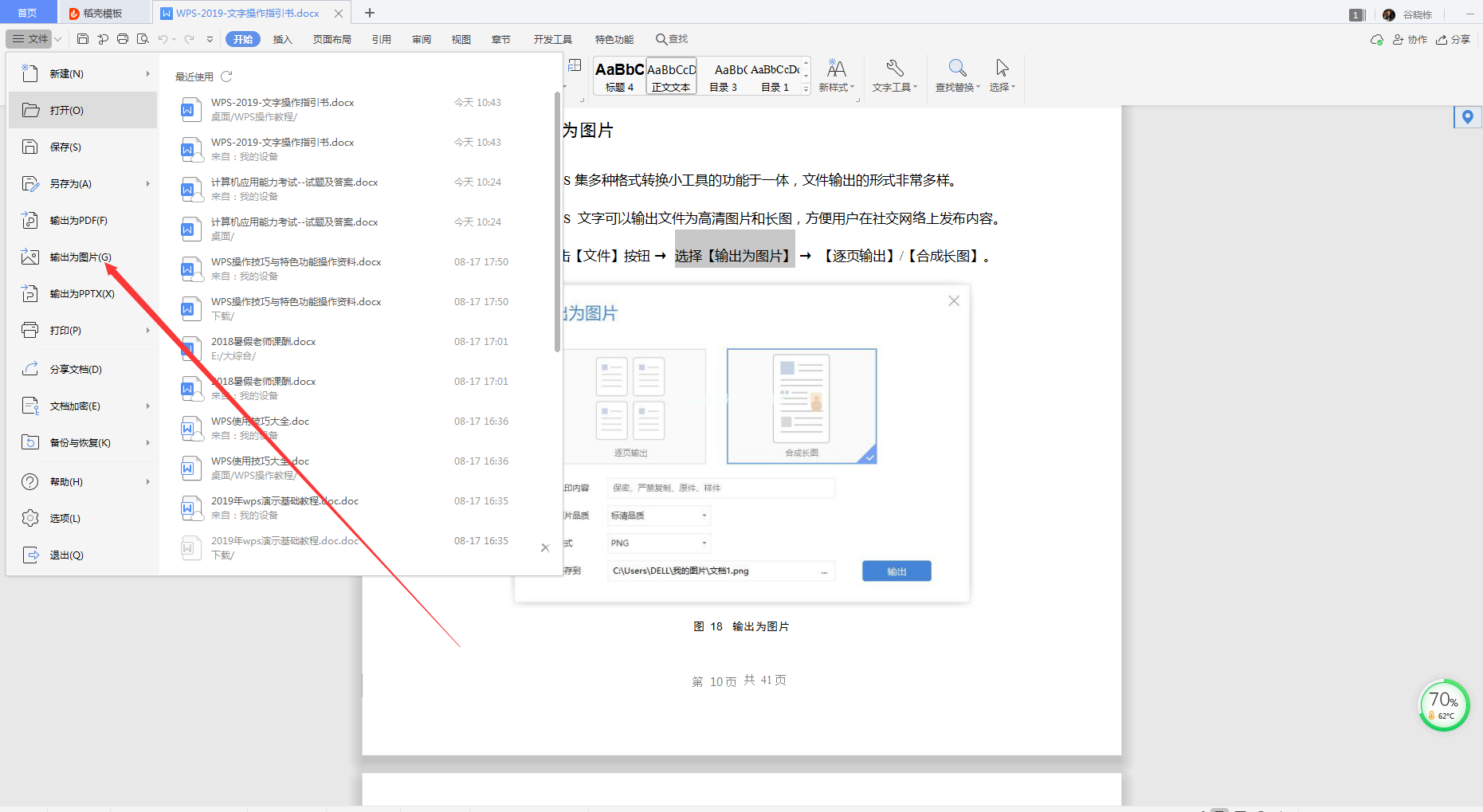Switch to the 审阅 ribbon tab
Image resolution: width=1483 pixels, height=812 pixels.
[422, 39]
